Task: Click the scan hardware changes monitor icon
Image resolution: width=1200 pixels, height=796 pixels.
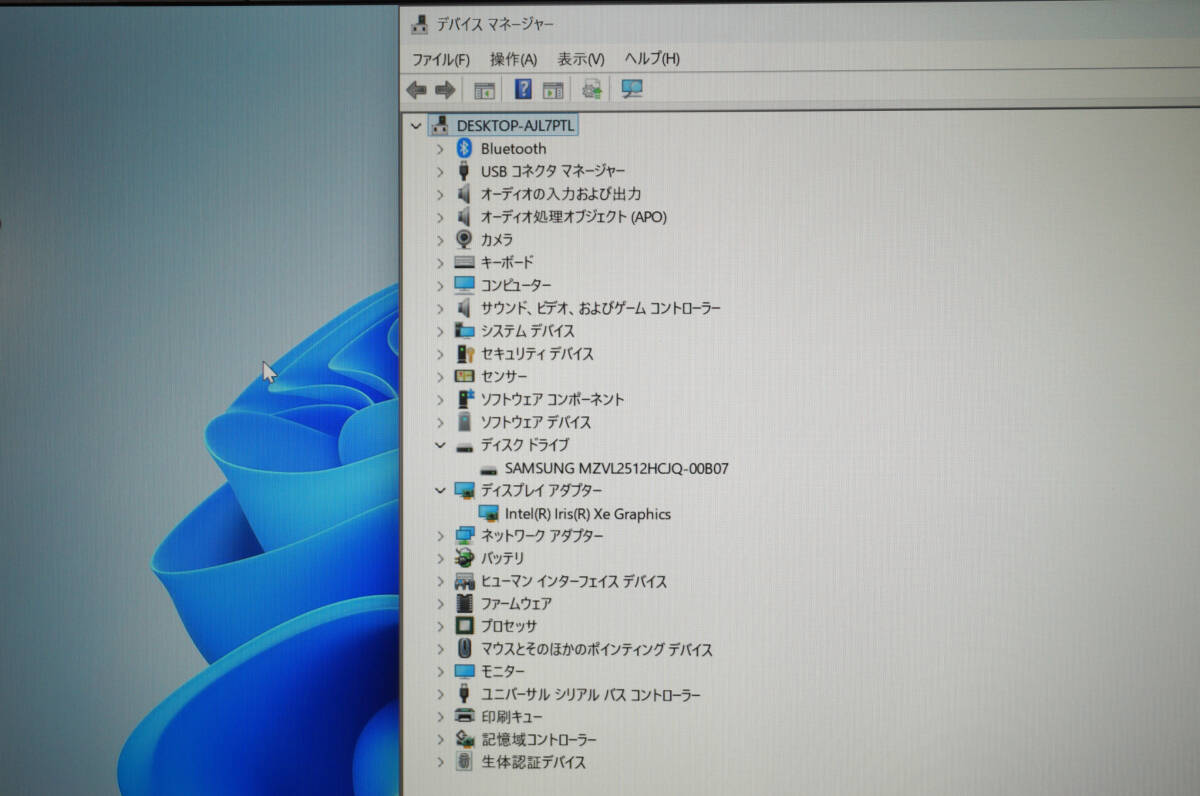Action: (x=632, y=89)
